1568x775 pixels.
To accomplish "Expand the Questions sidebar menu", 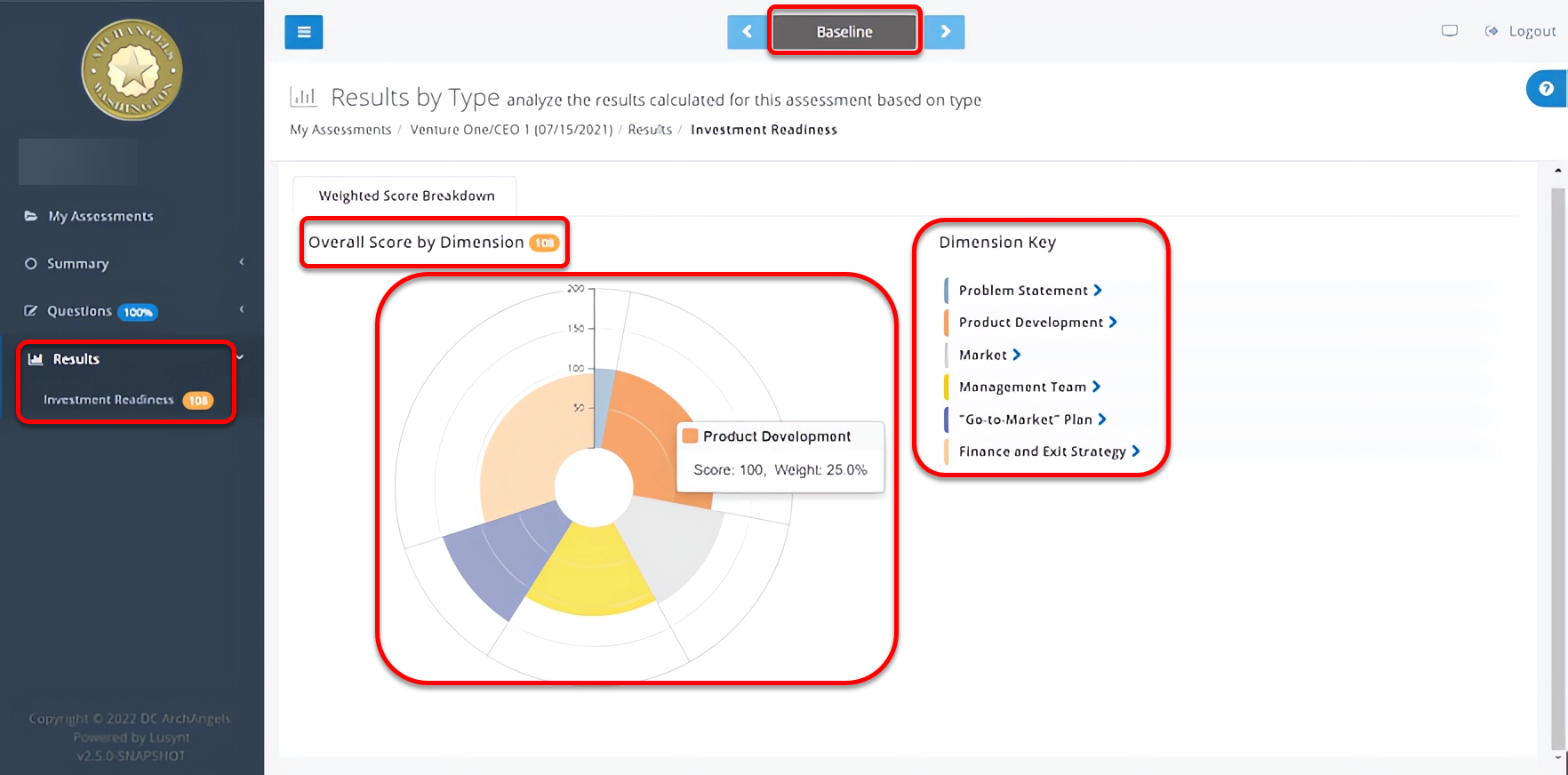I will coord(79,311).
